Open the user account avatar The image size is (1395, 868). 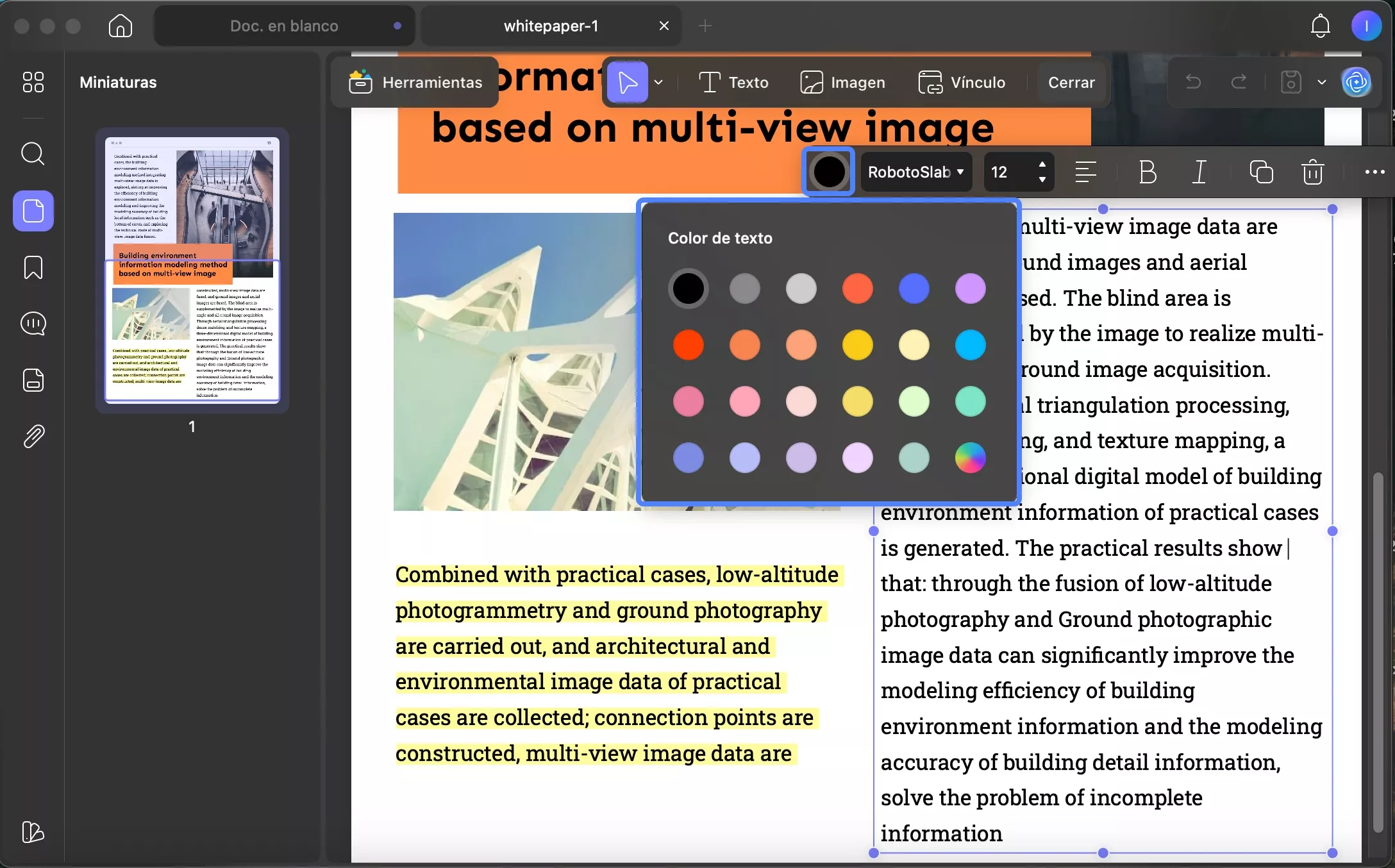pyautogui.click(x=1366, y=26)
